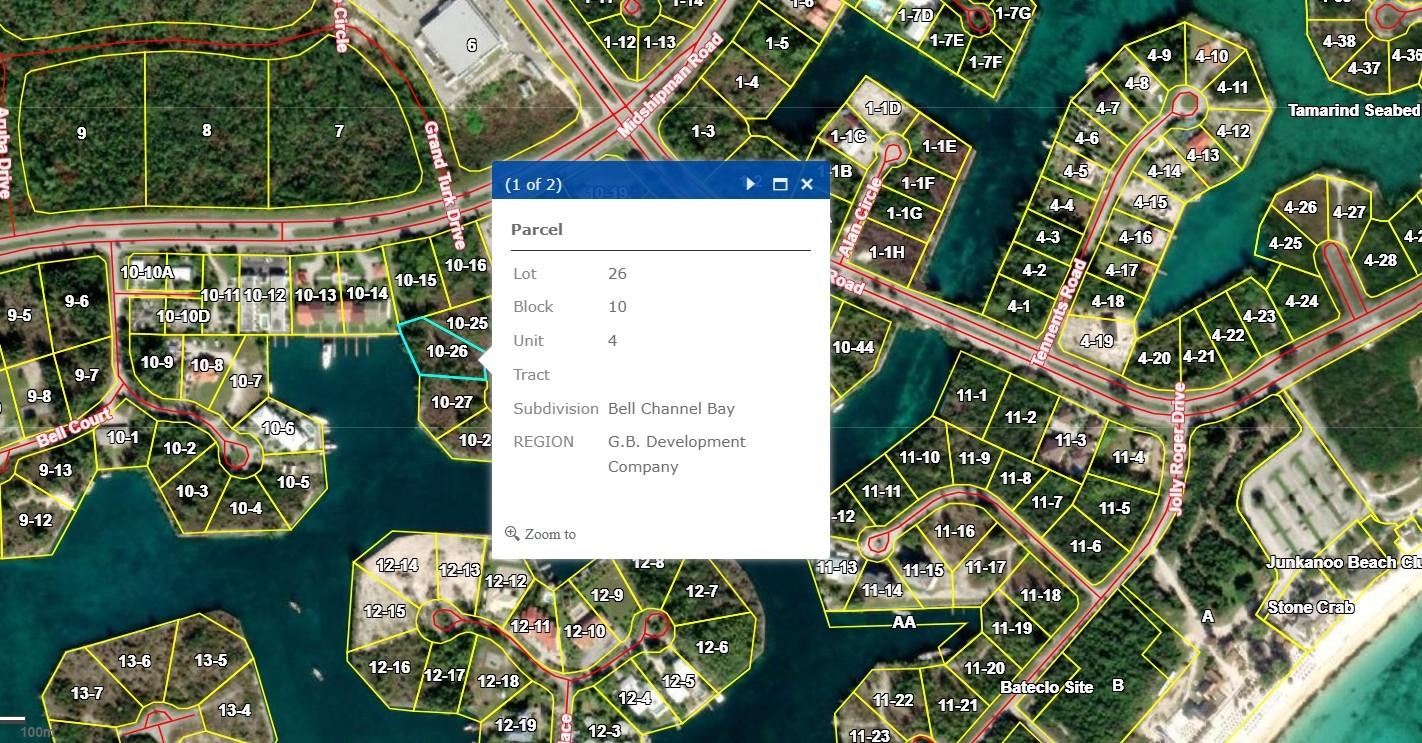The width and height of the screenshot is (1422, 743).
Task: Click the Tamarind Seabed label
Action: point(1353,110)
